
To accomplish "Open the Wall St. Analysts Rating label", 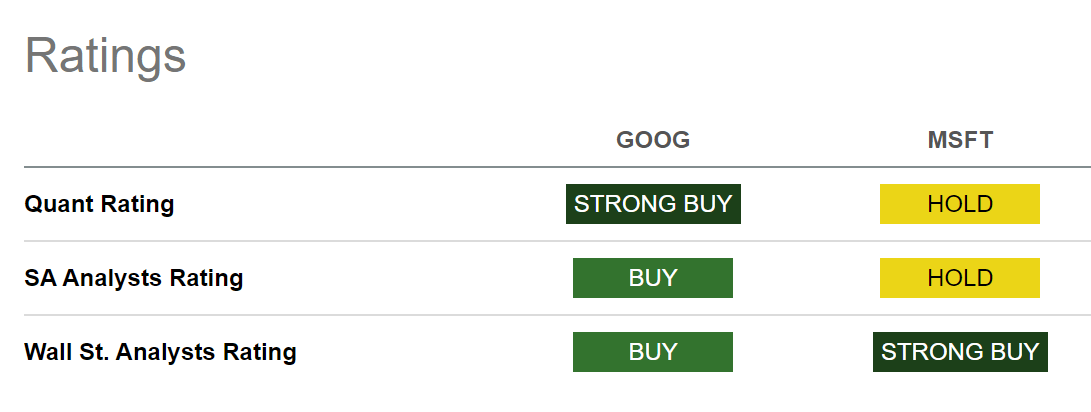I will click(160, 352).
